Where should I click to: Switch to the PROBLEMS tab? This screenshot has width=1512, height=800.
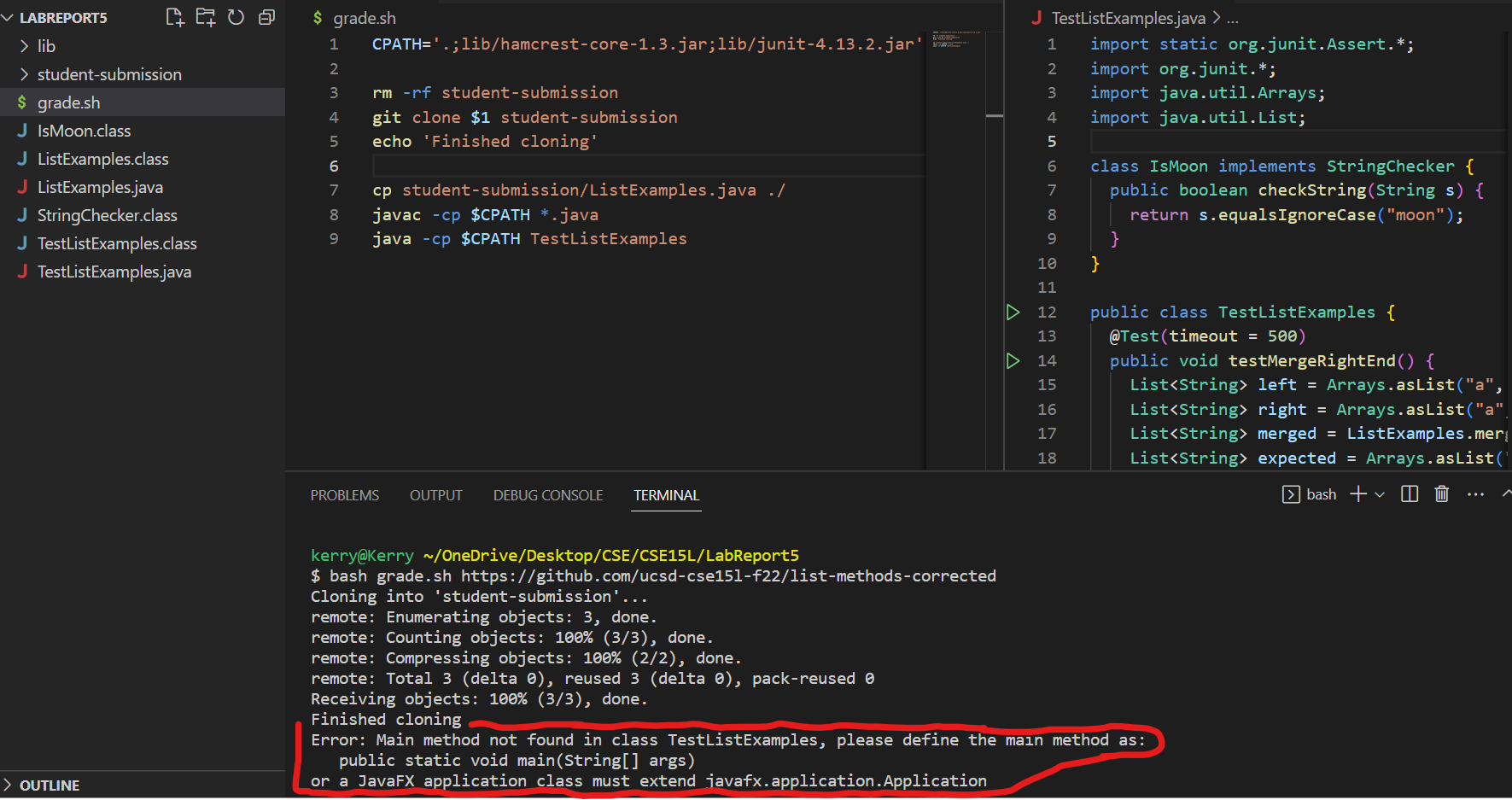(345, 495)
